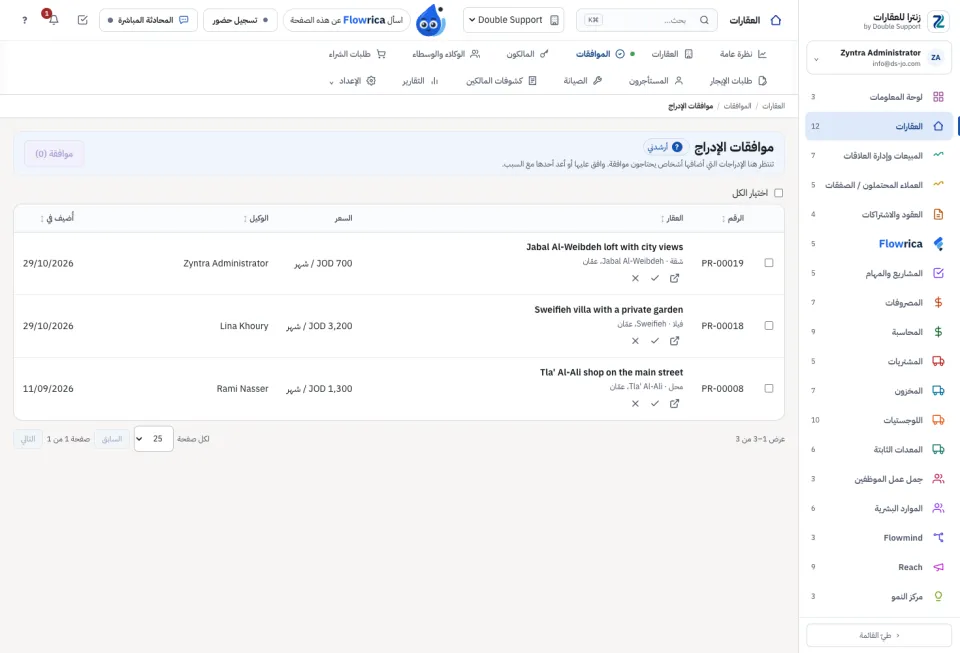
Task: Click the blue help icon beside أرشدني
Action: click(x=677, y=147)
